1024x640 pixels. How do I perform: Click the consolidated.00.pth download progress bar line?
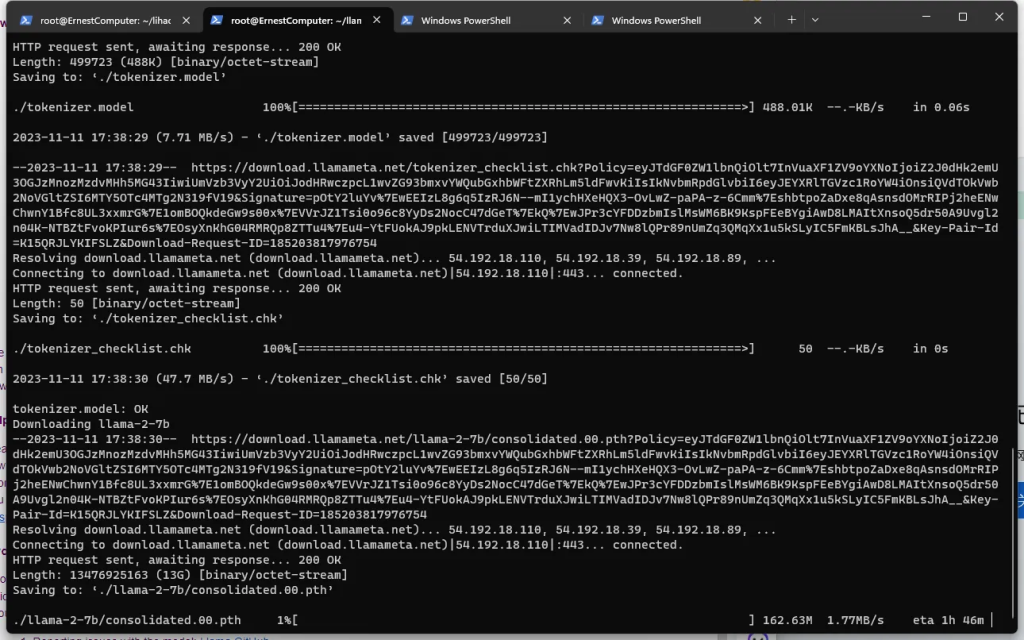click(500, 620)
